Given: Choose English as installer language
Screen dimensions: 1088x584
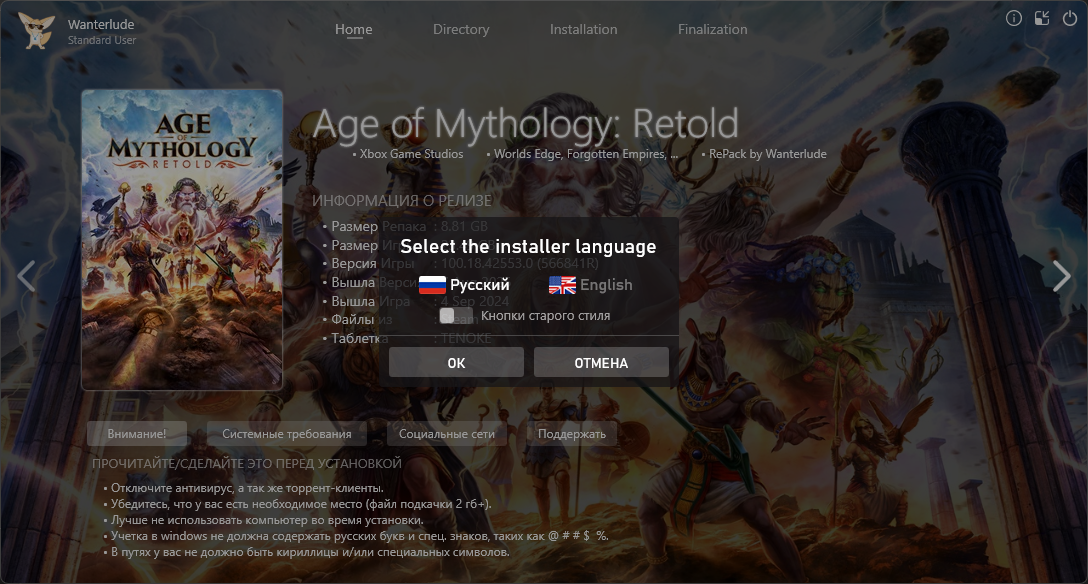Looking at the screenshot, I should (x=606, y=285).
